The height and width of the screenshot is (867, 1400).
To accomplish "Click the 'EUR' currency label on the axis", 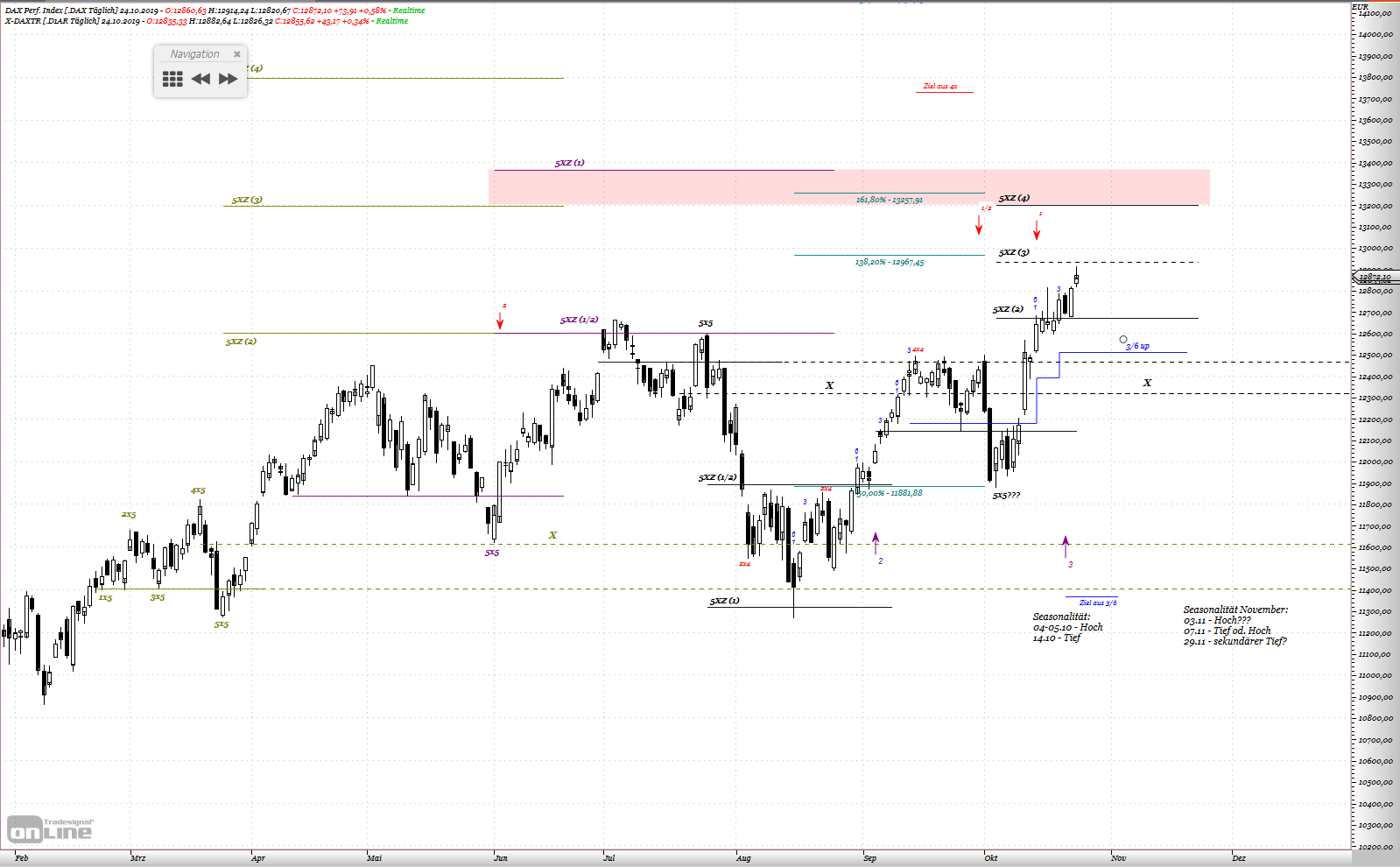I will coord(1360,7).
